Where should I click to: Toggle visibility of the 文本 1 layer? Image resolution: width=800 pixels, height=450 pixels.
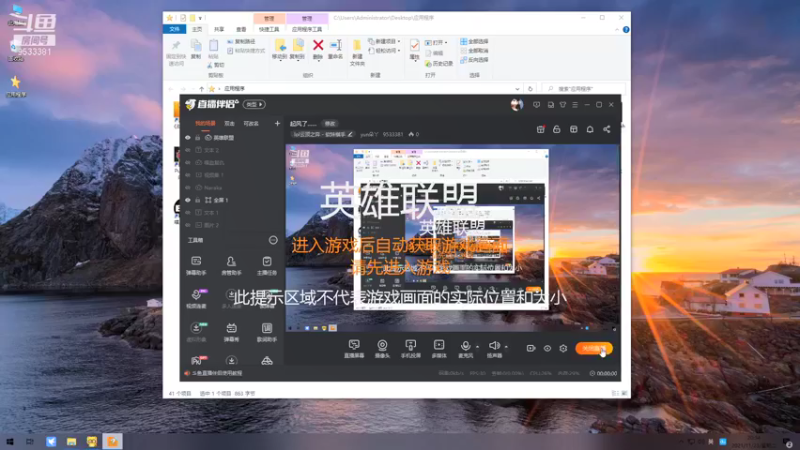point(188,212)
